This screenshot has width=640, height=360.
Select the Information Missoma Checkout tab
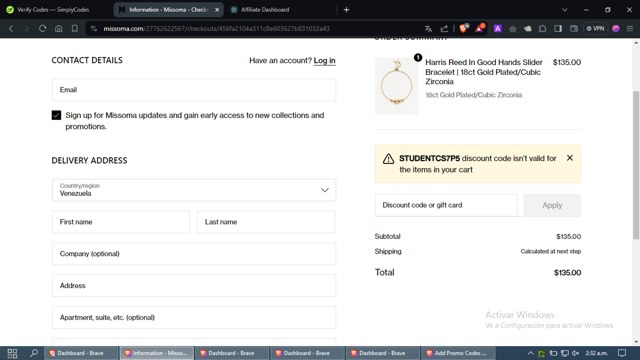(168, 10)
